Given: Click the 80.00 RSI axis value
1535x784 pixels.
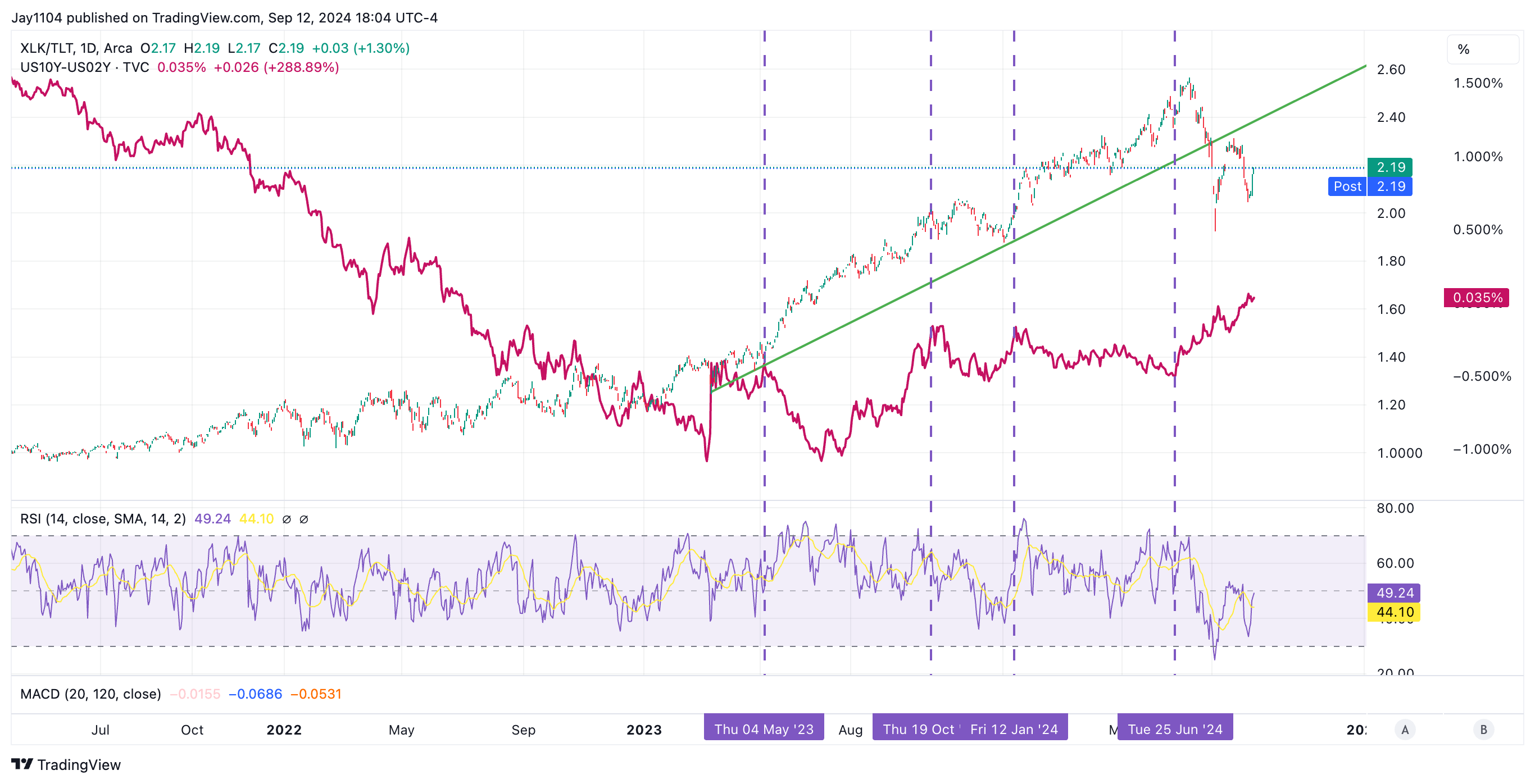Looking at the screenshot, I should 1396,508.
